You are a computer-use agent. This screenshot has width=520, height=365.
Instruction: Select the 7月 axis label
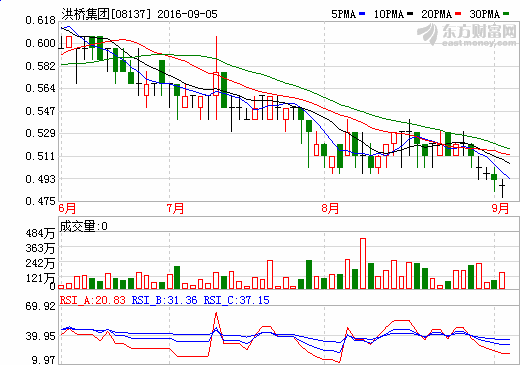176,208
